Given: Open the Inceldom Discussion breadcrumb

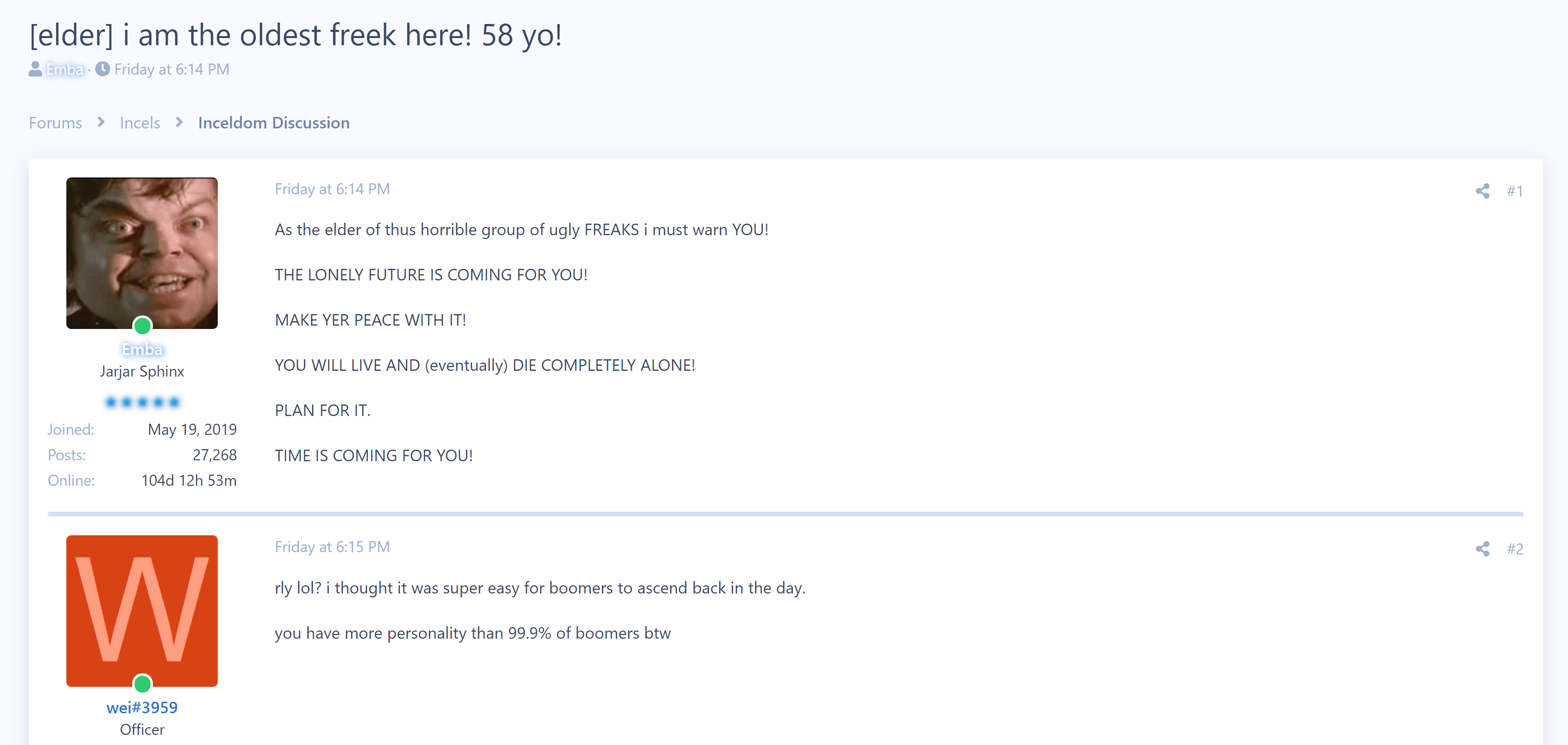Looking at the screenshot, I should click(274, 123).
